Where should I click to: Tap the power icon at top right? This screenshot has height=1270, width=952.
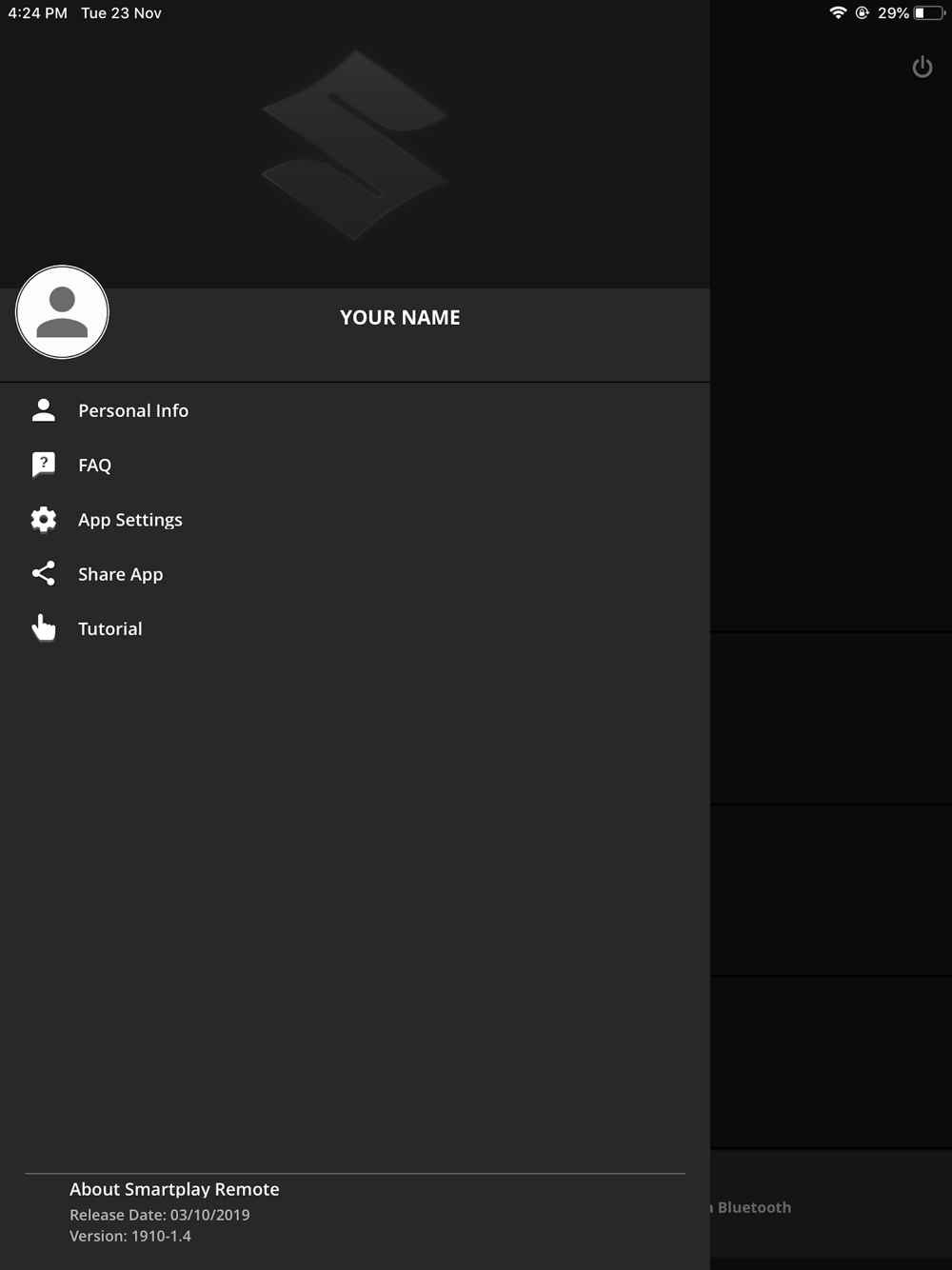pyautogui.click(x=922, y=68)
